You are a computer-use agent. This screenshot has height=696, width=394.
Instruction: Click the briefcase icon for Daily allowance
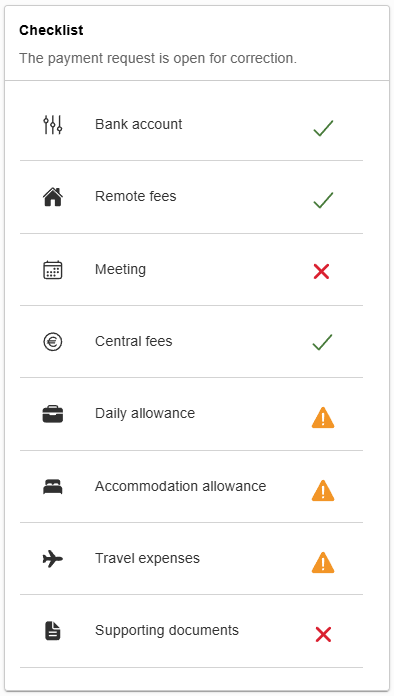click(53, 414)
